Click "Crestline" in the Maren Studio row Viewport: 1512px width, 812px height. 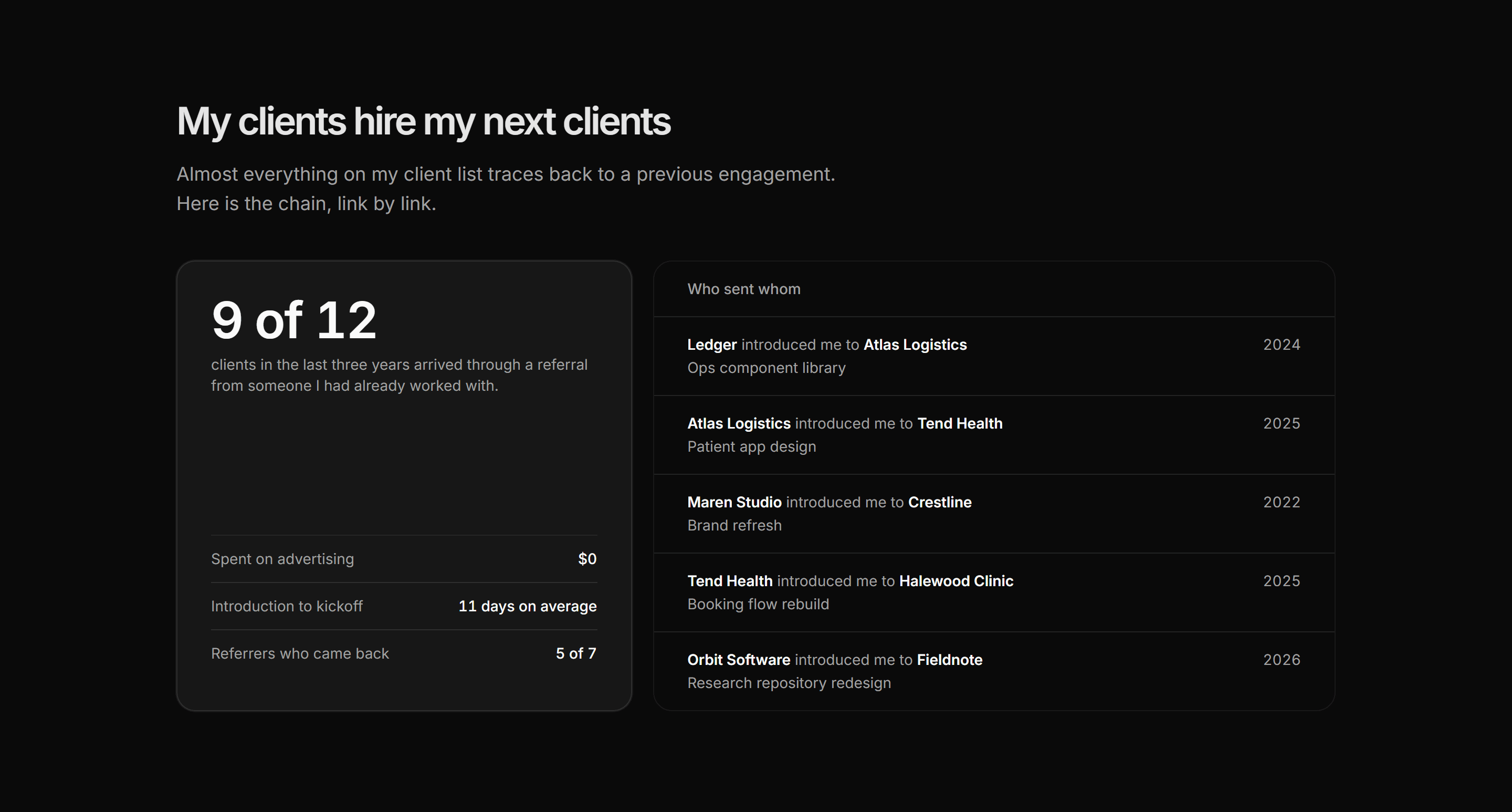[940, 502]
